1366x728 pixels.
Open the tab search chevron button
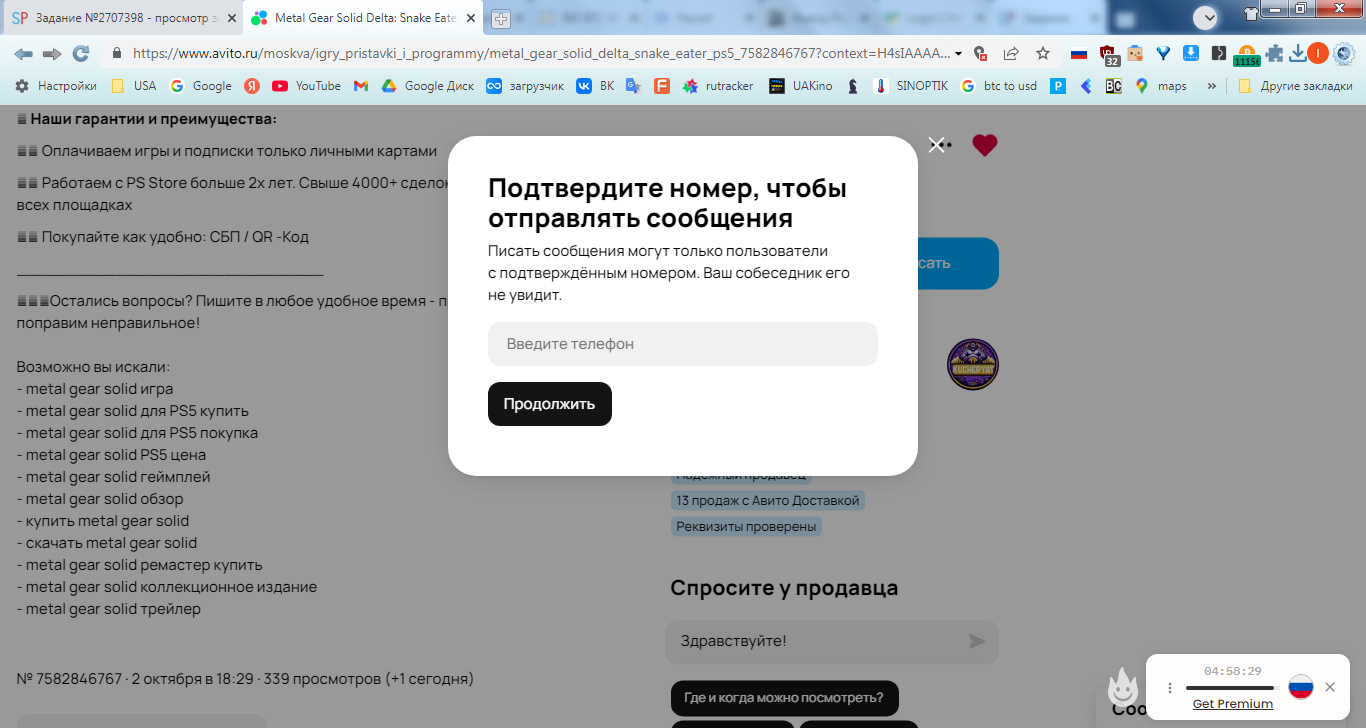1206,17
